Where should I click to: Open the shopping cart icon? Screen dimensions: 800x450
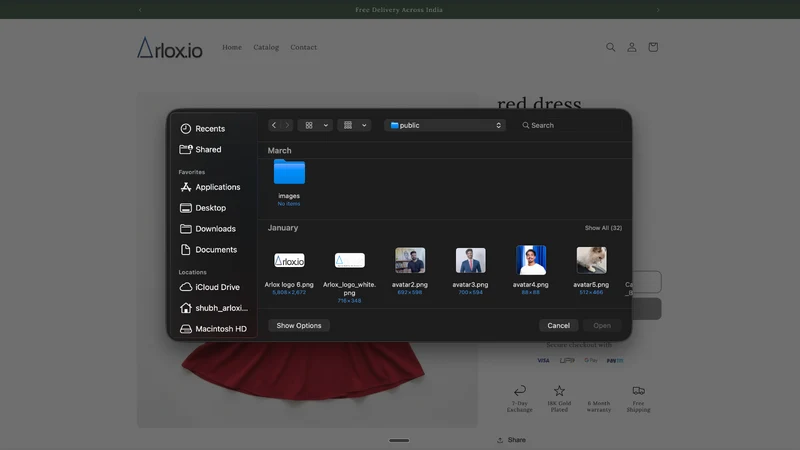[x=653, y=47]
